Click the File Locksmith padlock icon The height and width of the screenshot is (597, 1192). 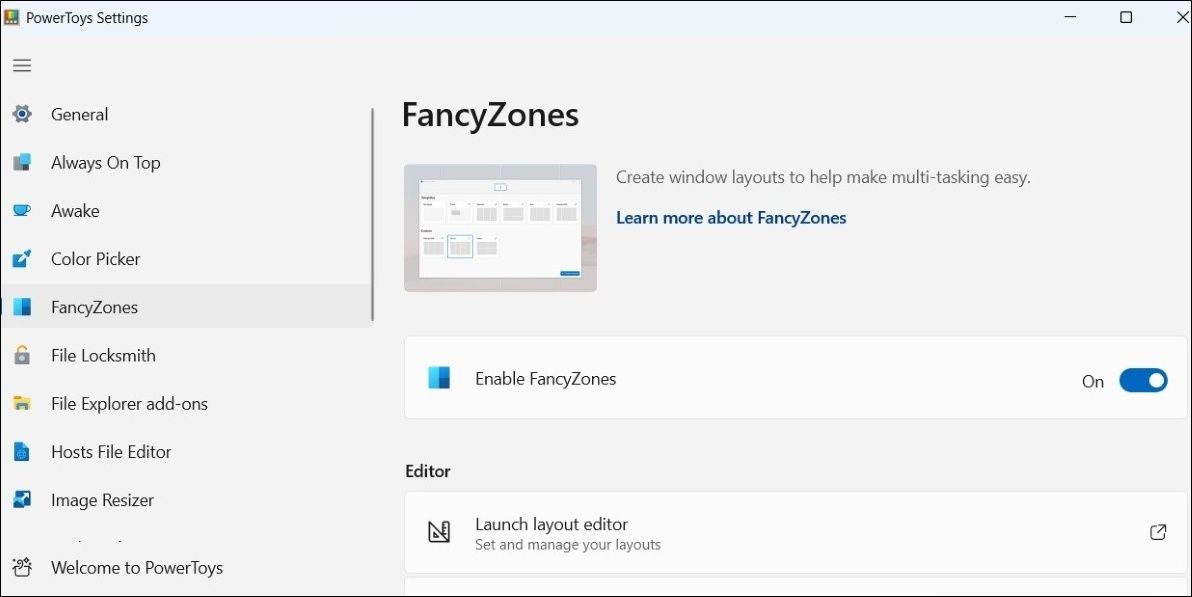22,355
